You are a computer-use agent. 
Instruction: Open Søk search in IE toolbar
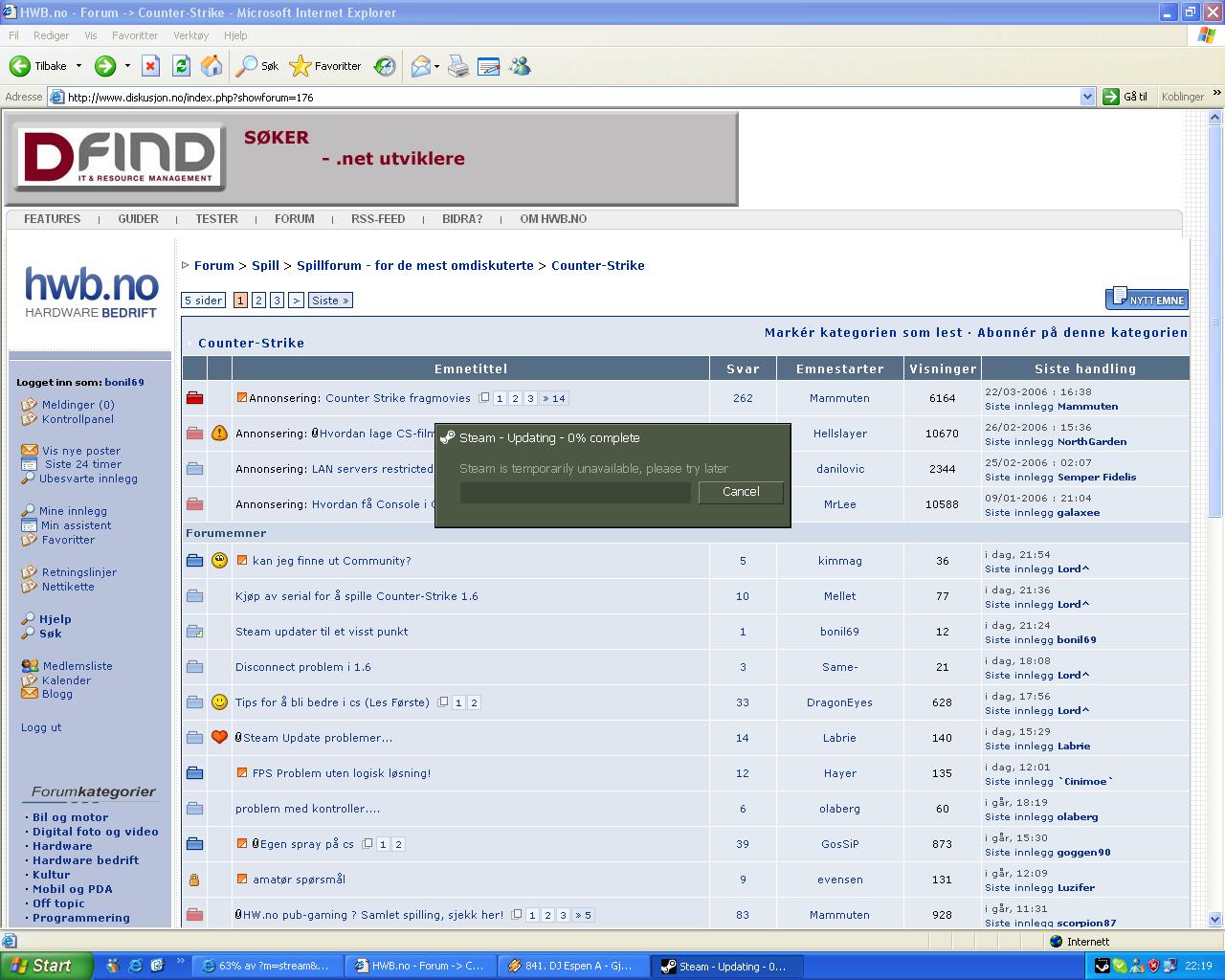pyautogui.click(x=257, y=66)
